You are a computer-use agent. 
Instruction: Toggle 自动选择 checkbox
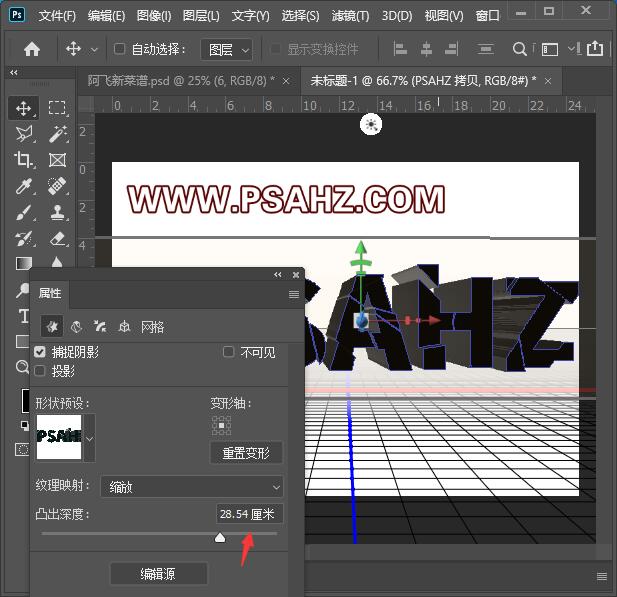(119, 49)
